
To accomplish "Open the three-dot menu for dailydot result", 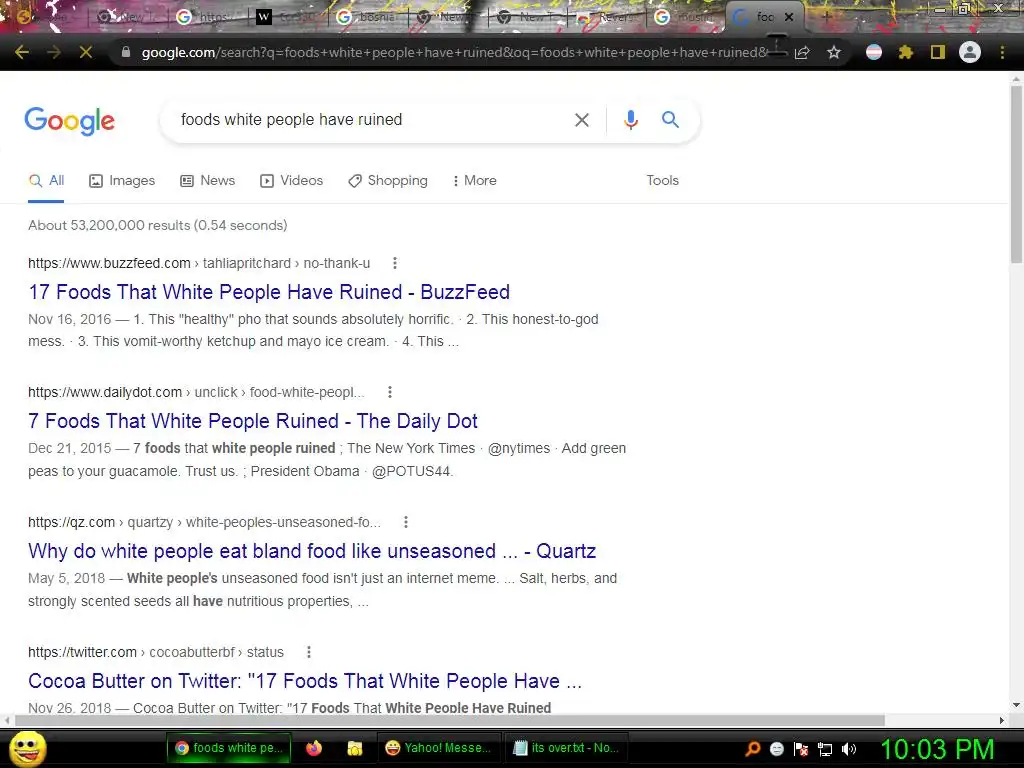I will [x=390, y=392].
